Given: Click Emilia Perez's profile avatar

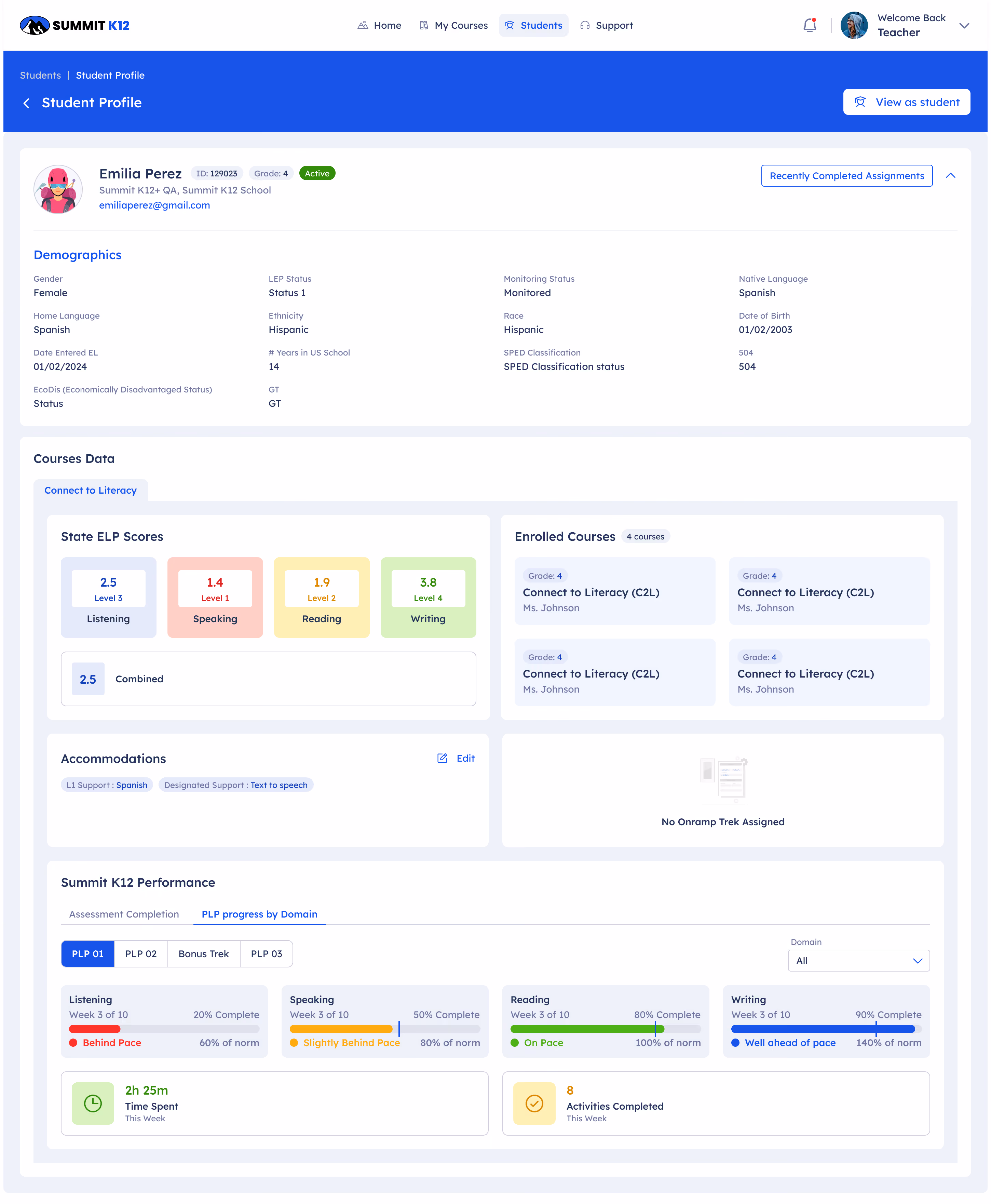Looking at the screenshot, I should [x=58, y=189].
